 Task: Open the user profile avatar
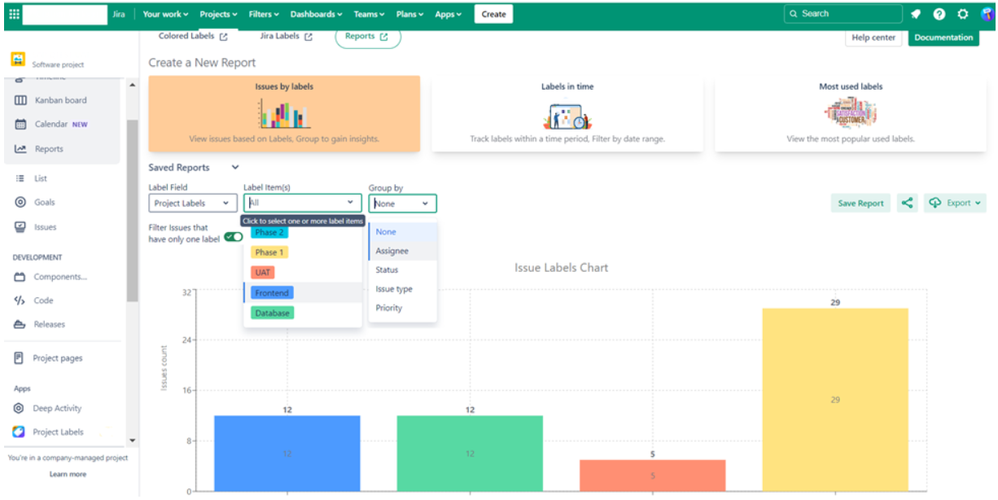[x=987, y=14]
